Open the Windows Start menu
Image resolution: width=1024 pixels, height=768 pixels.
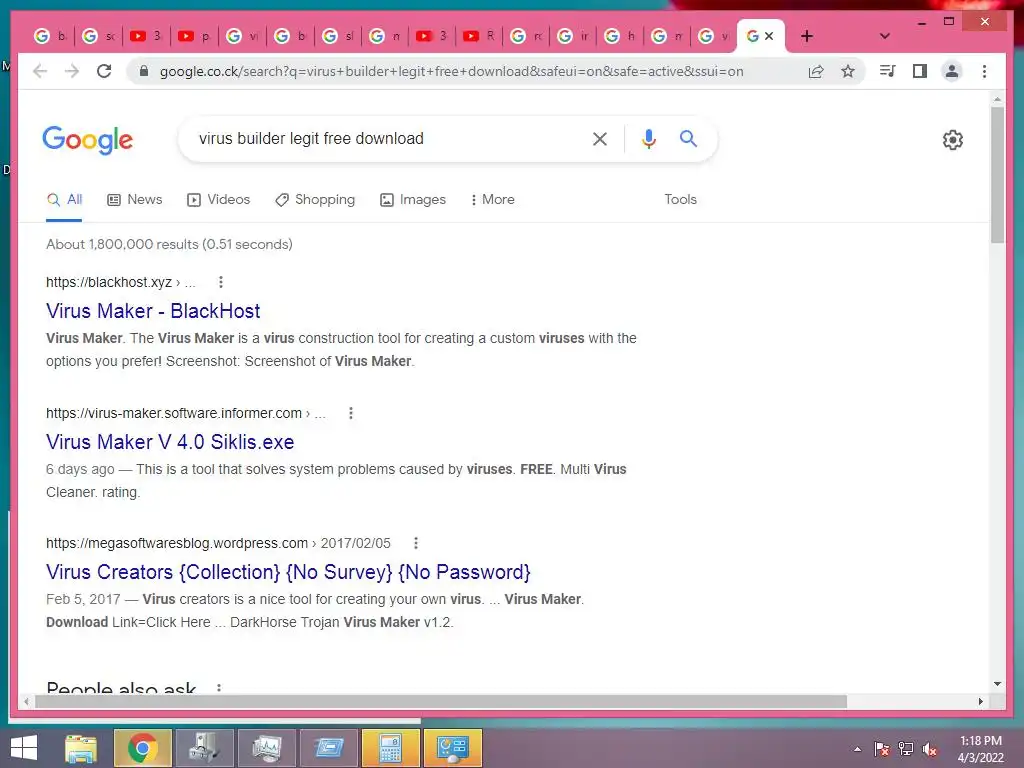[x=24, y=748]
